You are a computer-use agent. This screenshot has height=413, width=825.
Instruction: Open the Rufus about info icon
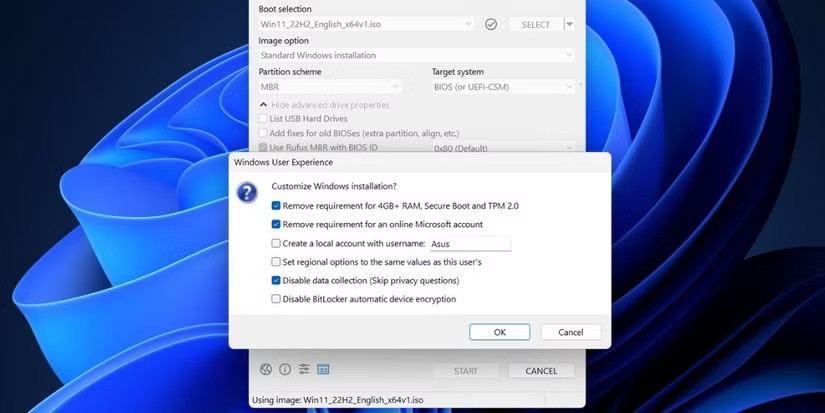point(285,369)
